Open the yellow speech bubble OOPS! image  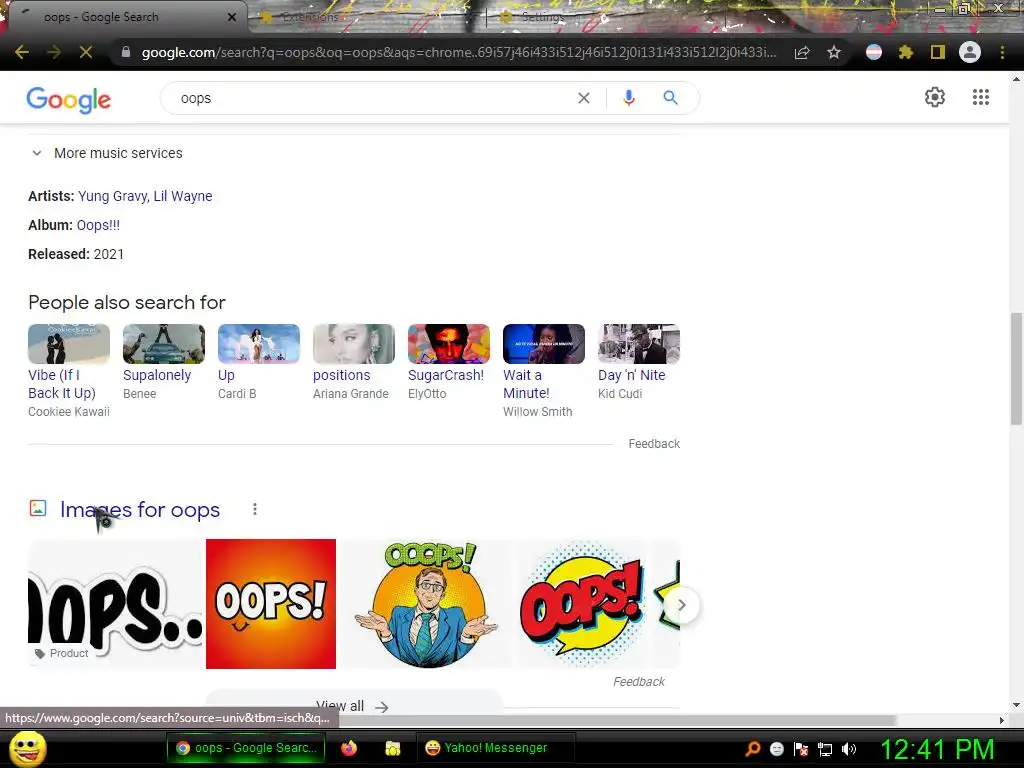click(581, 604)
